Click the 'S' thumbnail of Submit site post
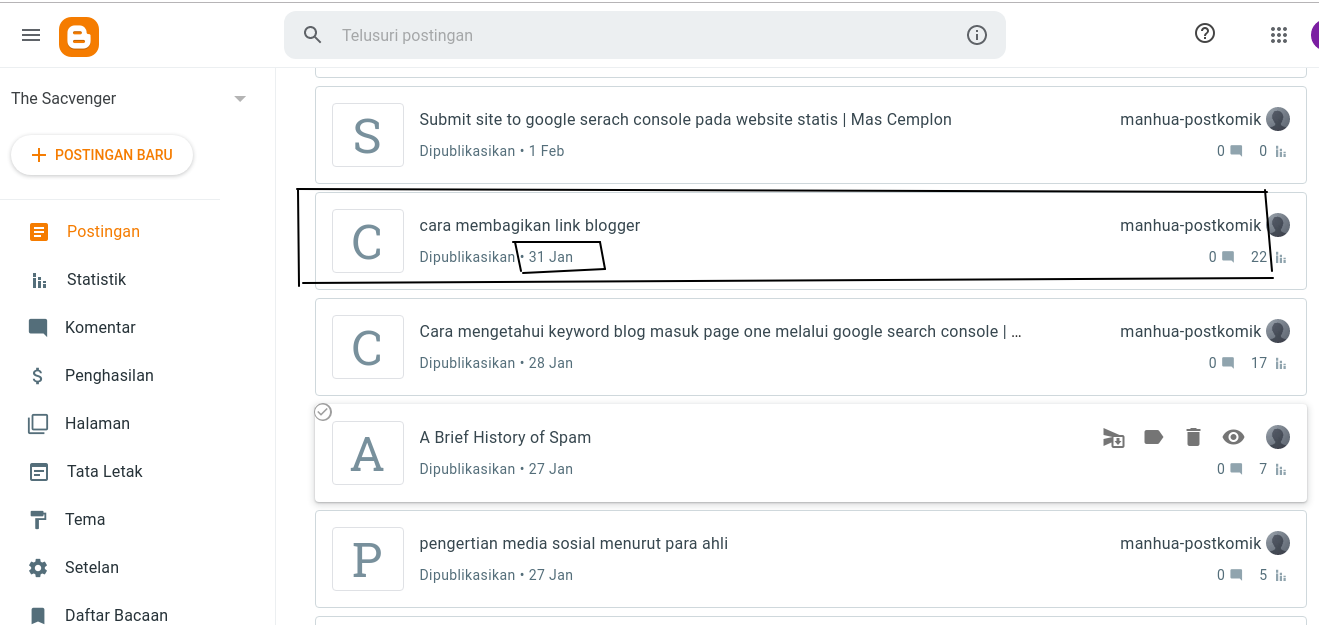The image size is (1319, 625). 368,135
